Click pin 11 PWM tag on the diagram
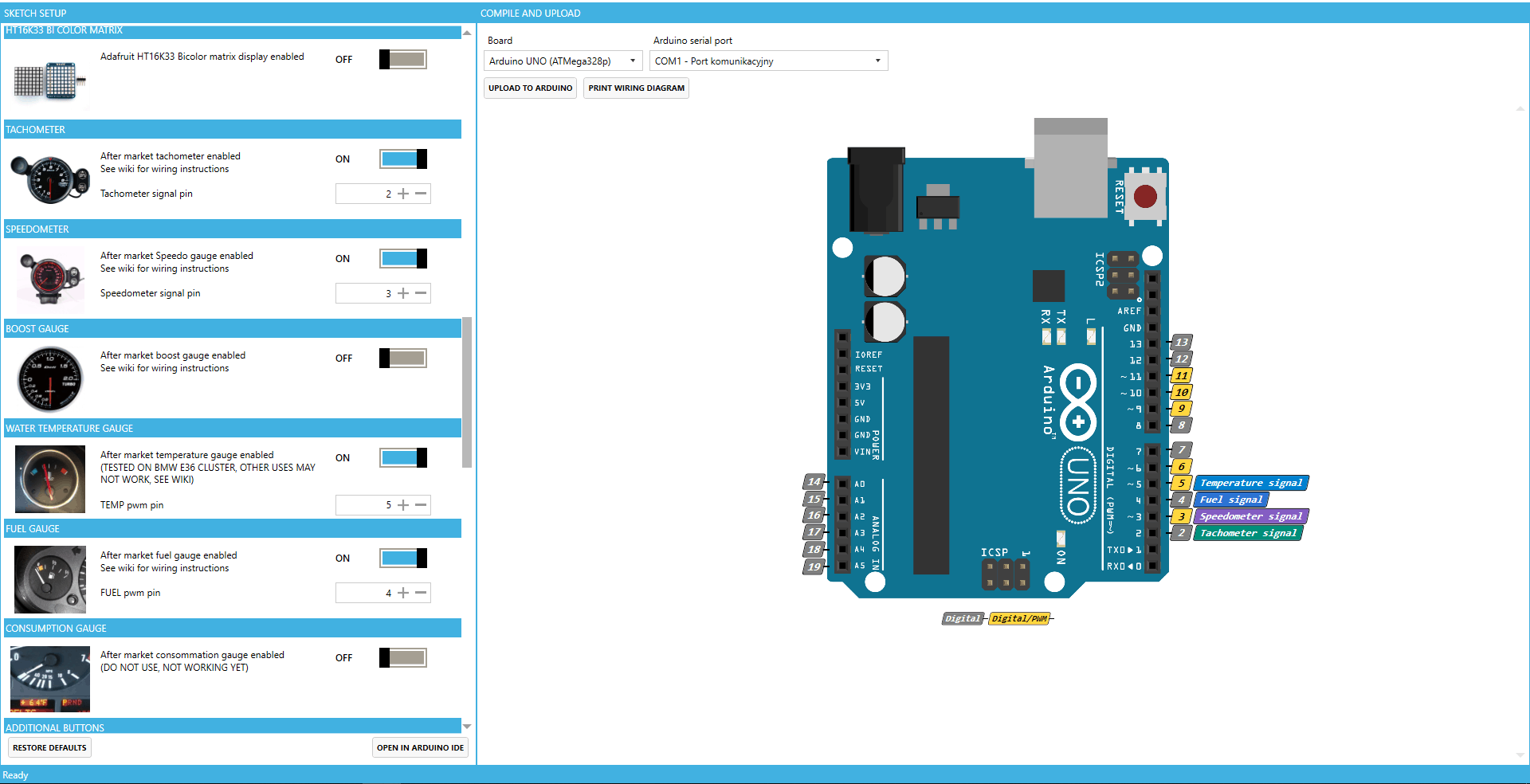The height and width of the screenshot is (784, 1530). (x=1182, y=375)
